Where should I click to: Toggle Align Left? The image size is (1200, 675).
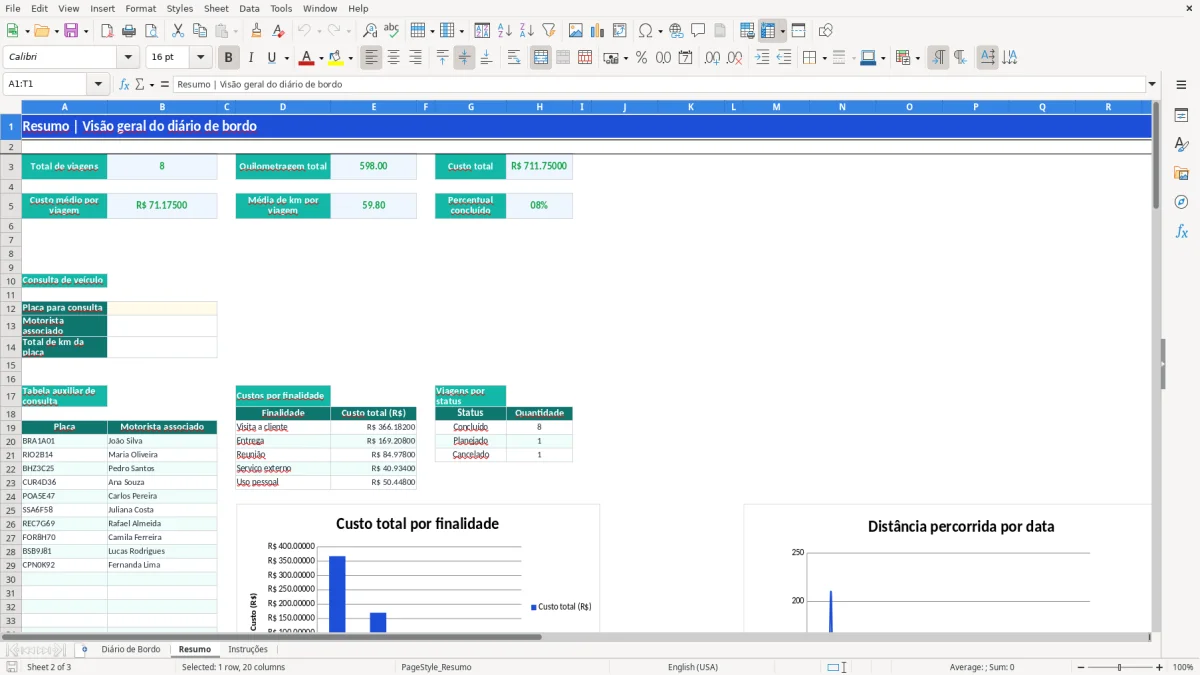(372, 58)
